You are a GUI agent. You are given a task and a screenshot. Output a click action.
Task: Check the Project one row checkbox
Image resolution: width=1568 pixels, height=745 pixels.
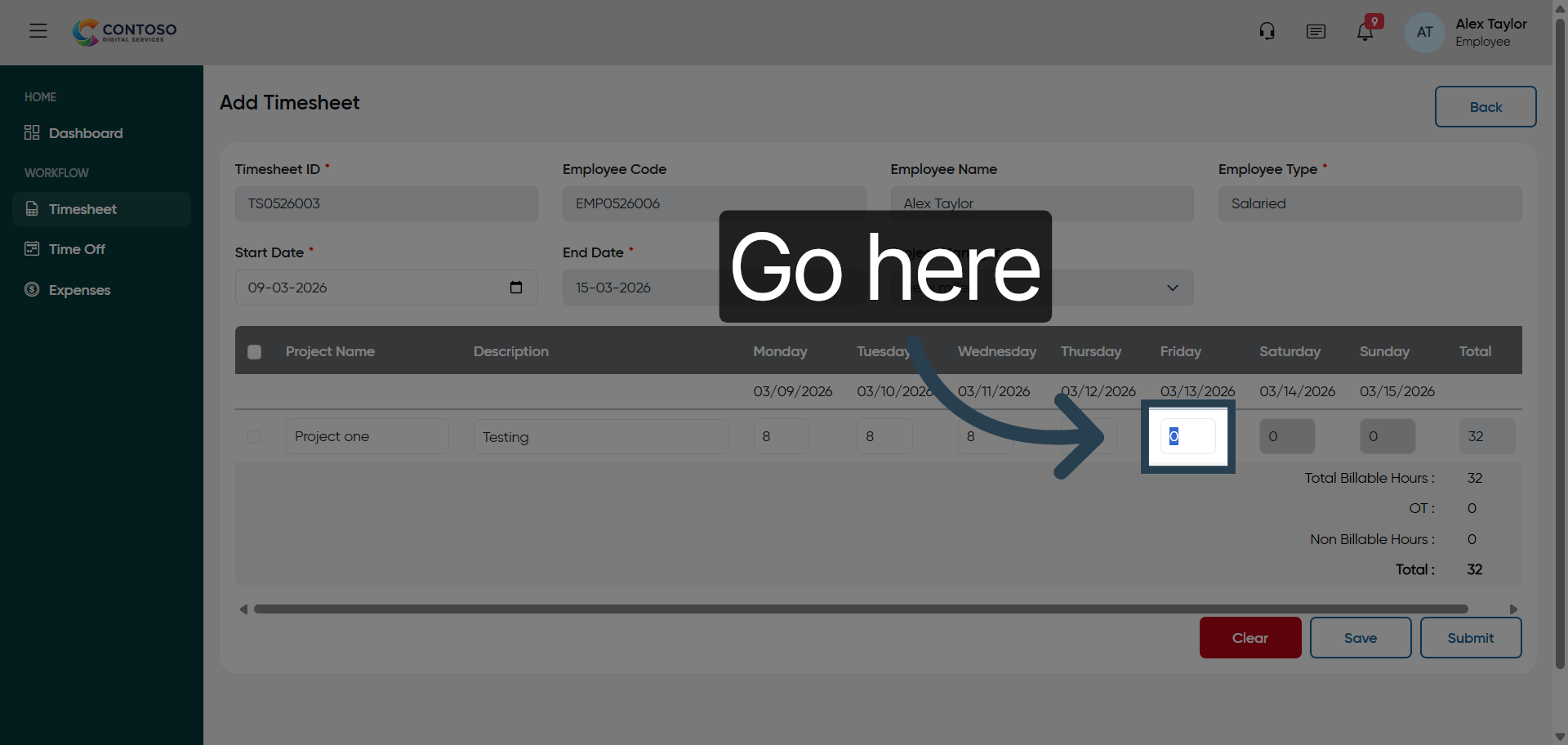click(253, 436)
